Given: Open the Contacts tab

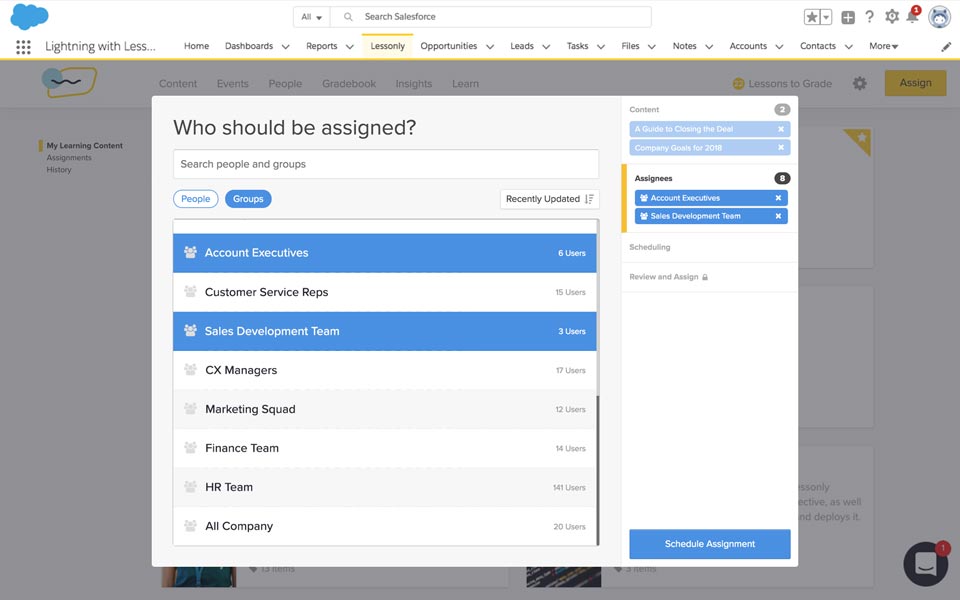Looking at the screenshot, I should [818, 46].
